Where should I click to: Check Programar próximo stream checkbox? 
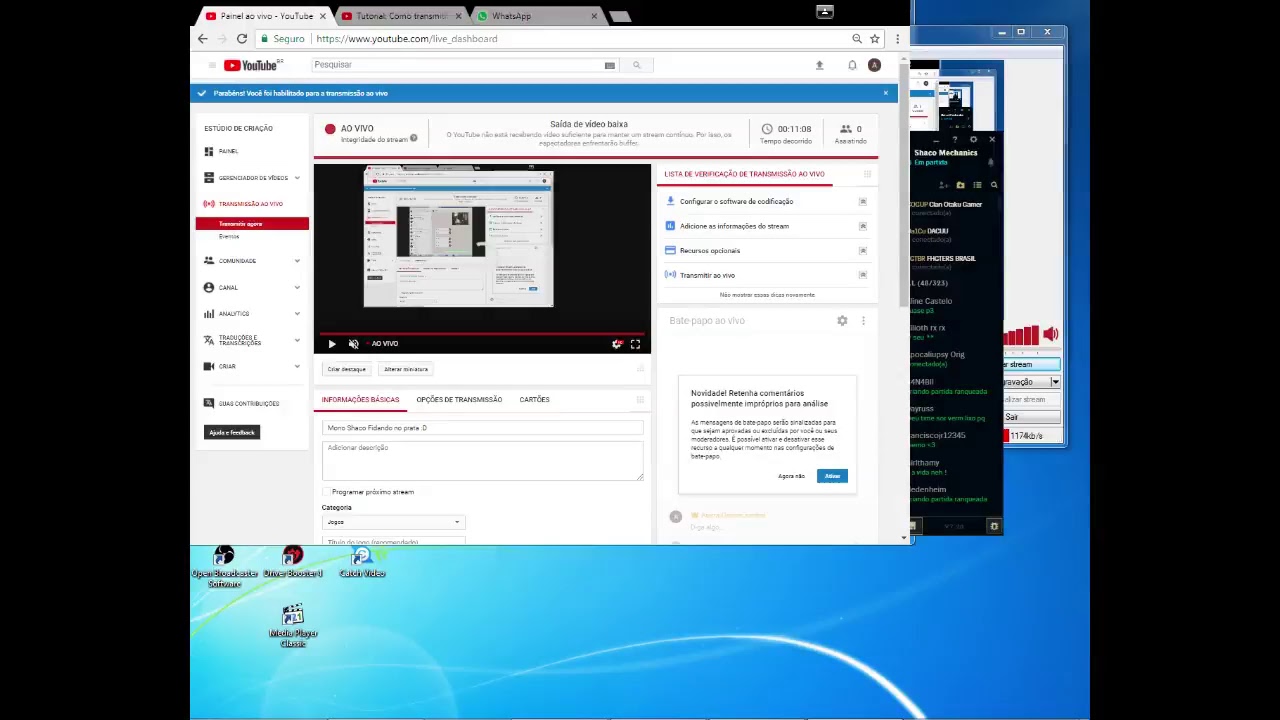coord(326,492)
